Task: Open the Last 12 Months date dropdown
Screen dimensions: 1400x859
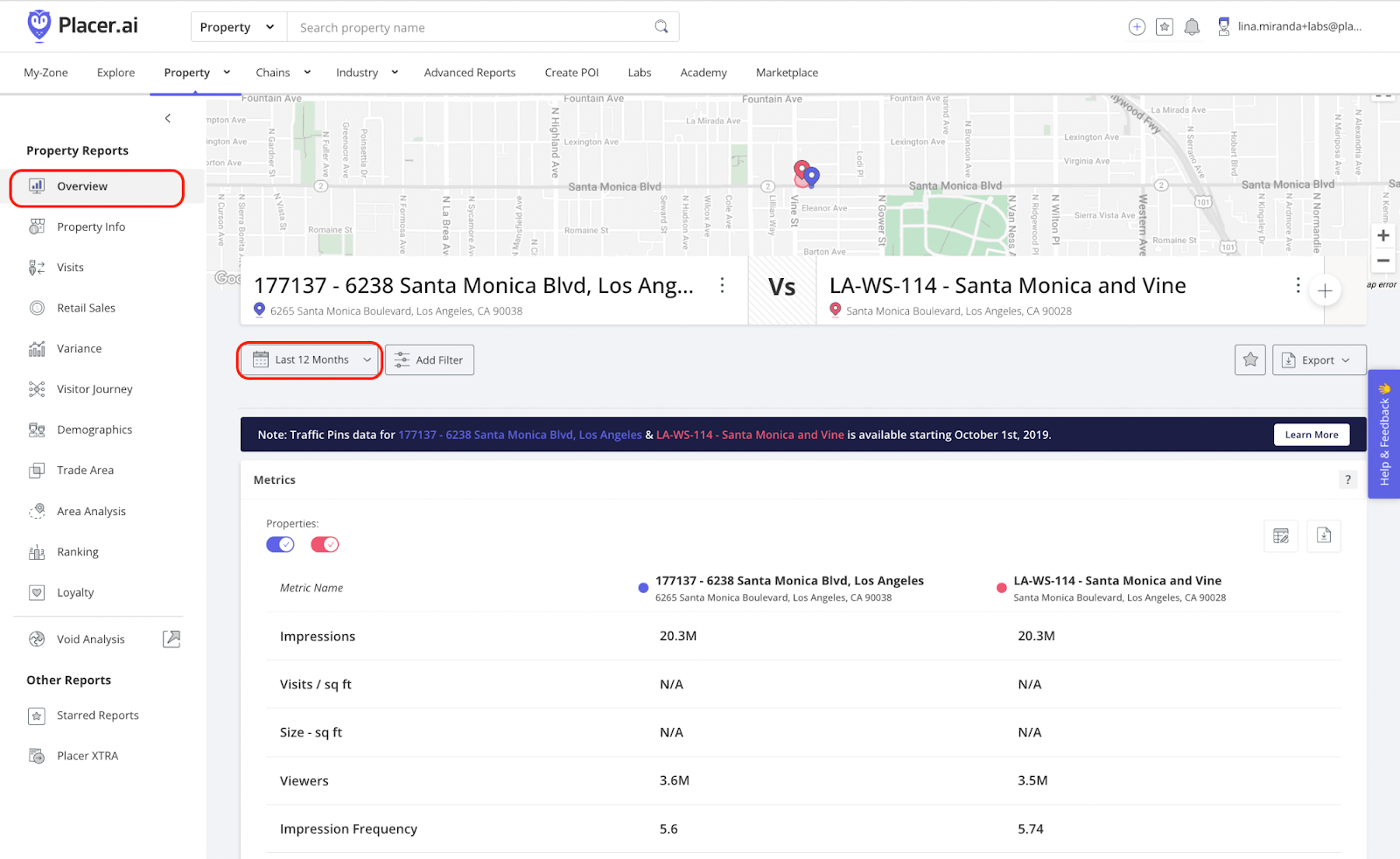Action: tap(311, 360)
